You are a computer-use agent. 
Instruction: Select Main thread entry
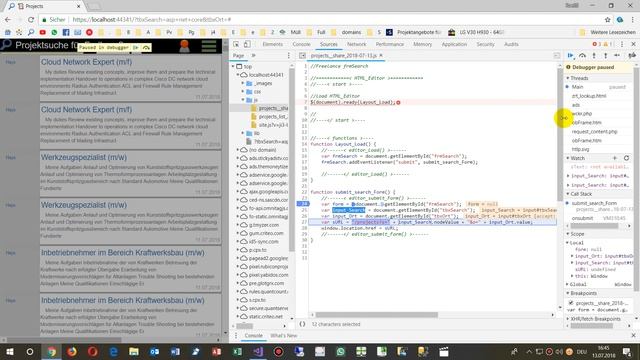pos(577,87)
